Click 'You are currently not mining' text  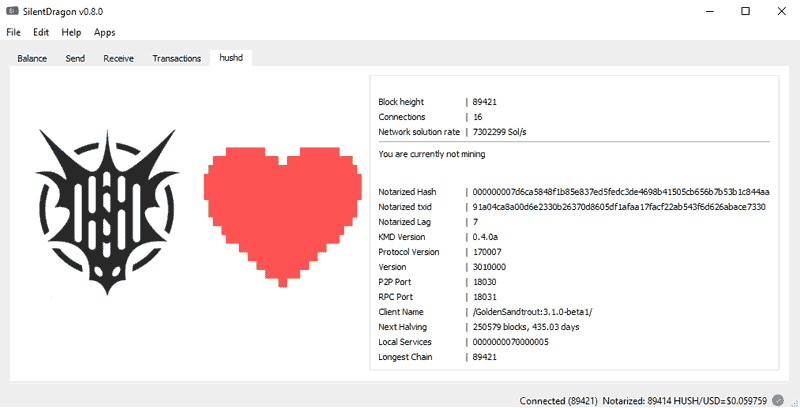(432, 154)
